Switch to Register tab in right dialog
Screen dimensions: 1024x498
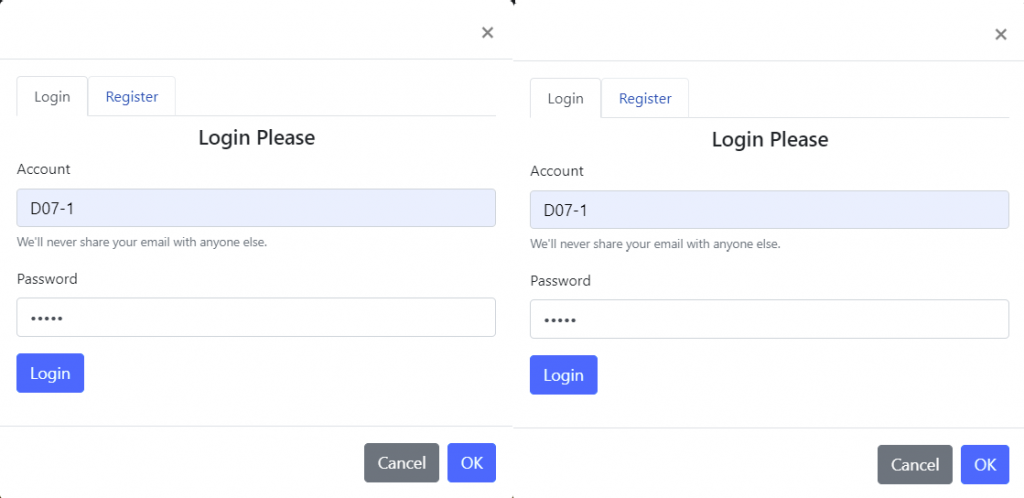(x=645, y=99)
